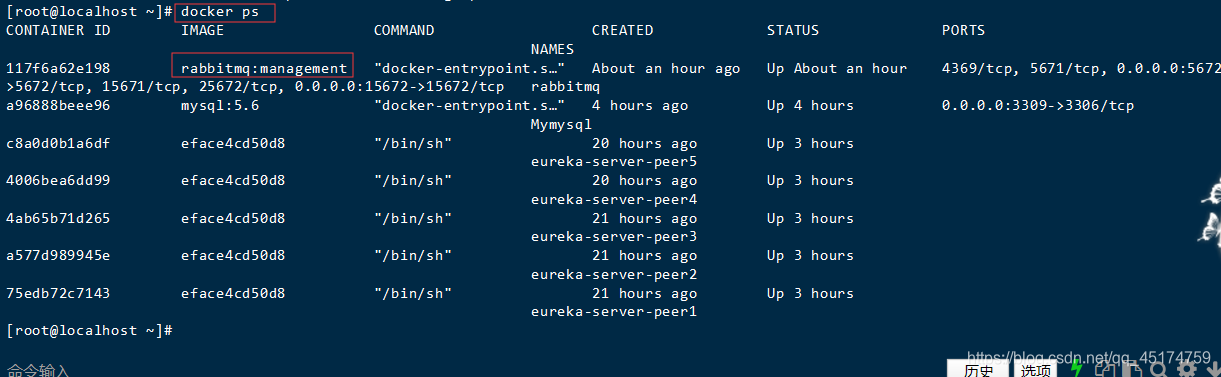This screenshot has height=377, width=1221.
Task: Click the COMMAND column header
Action: (404, 30)
